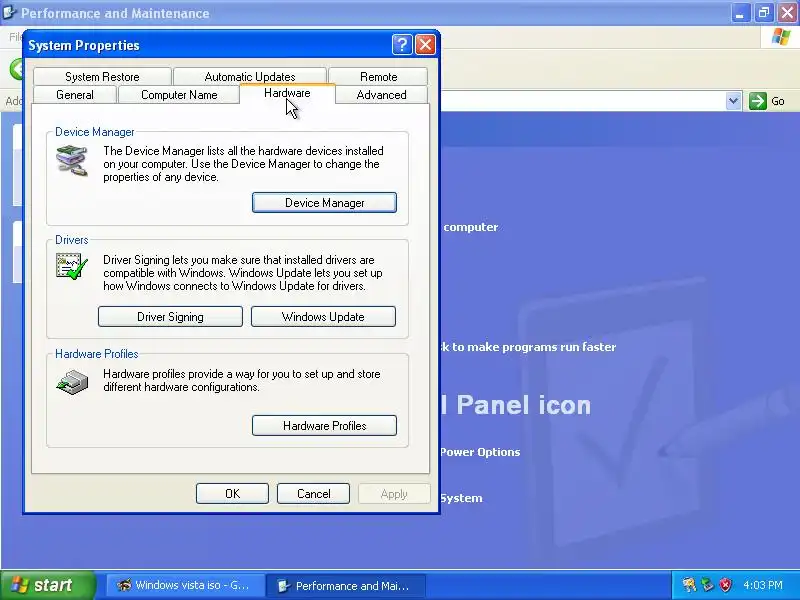Confirm the dialog with OK
Image resolution: width=800 pixels, height=600 pixels.
point(232,493)
